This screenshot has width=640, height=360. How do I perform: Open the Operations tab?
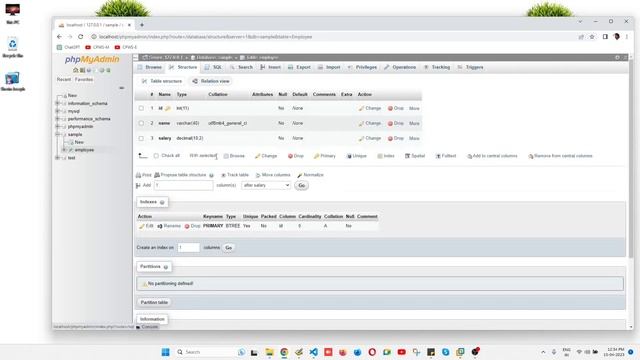click(x=400, y=67)
